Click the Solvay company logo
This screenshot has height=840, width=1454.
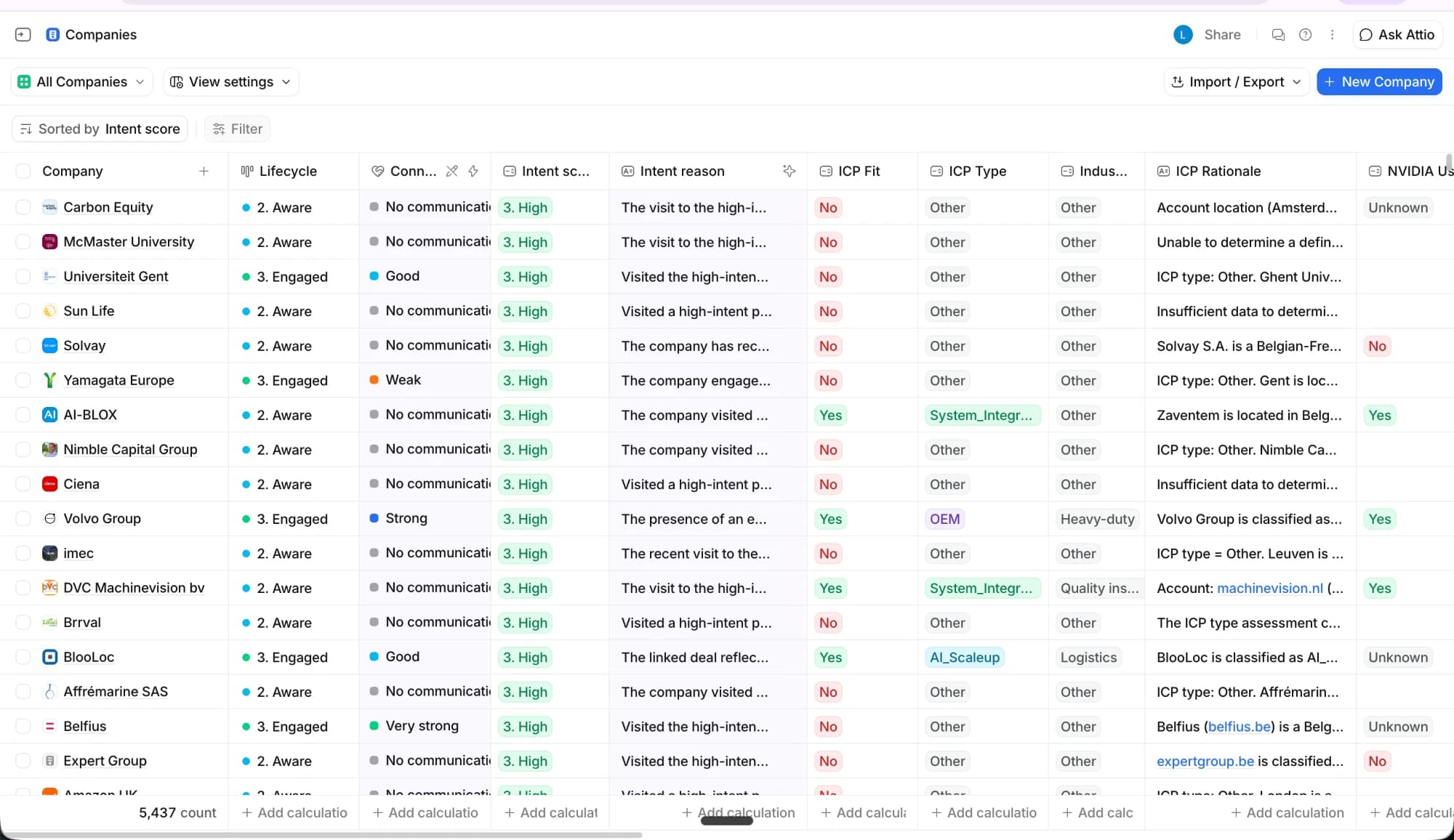(x=49, y=346)
